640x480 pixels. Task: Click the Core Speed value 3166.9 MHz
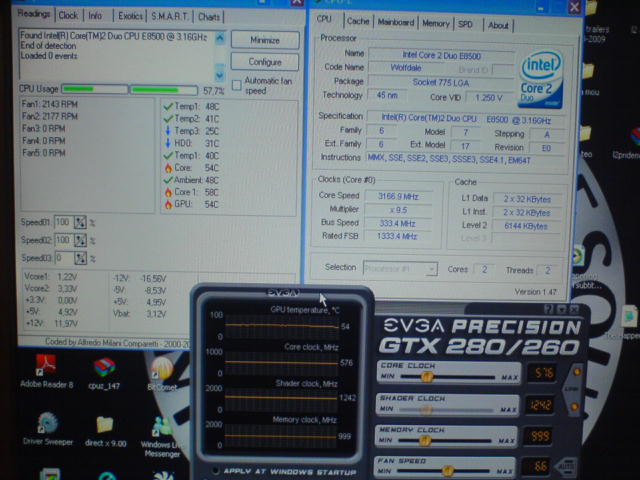pos(398,196)
